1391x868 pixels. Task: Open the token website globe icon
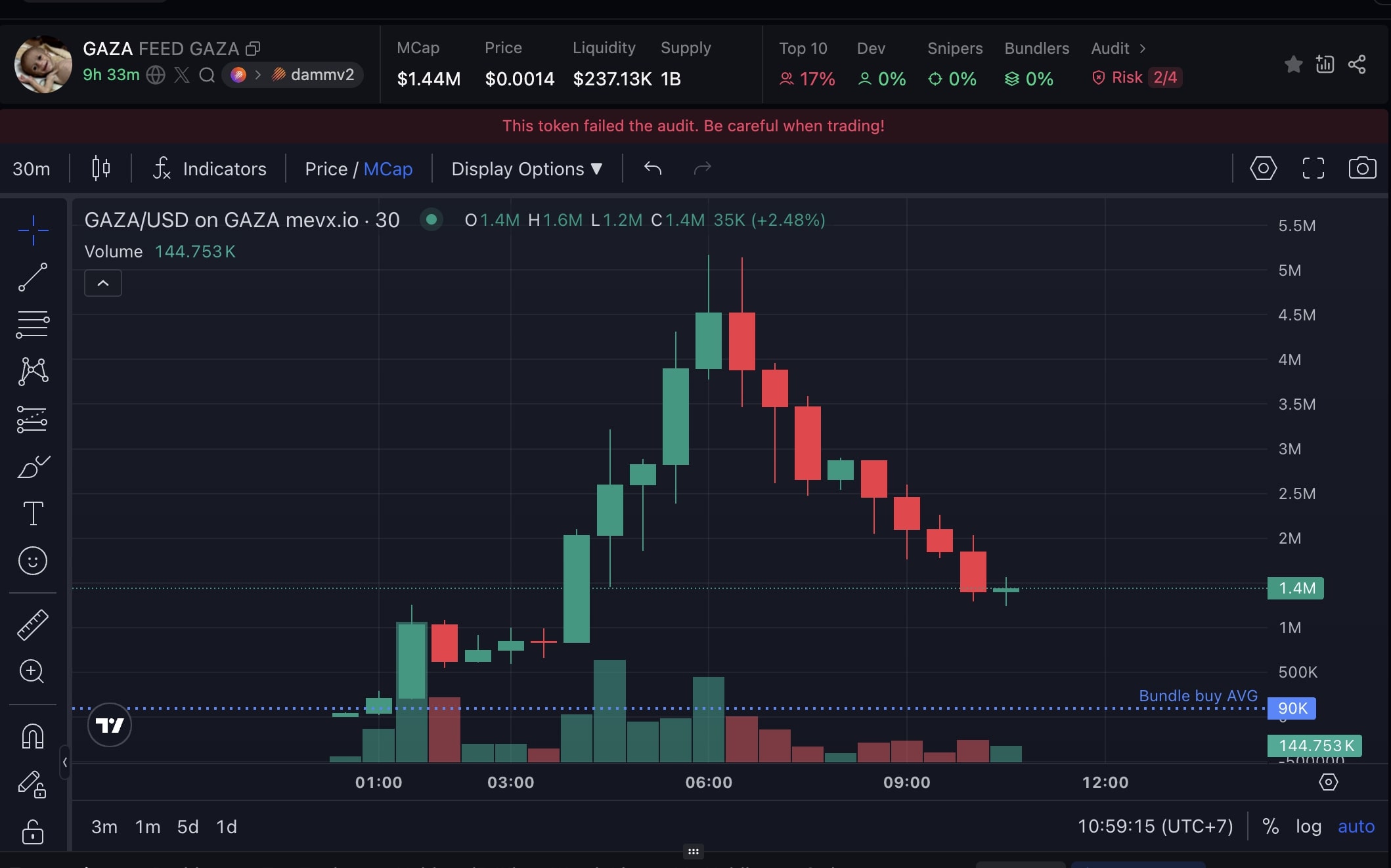(156, 75)
